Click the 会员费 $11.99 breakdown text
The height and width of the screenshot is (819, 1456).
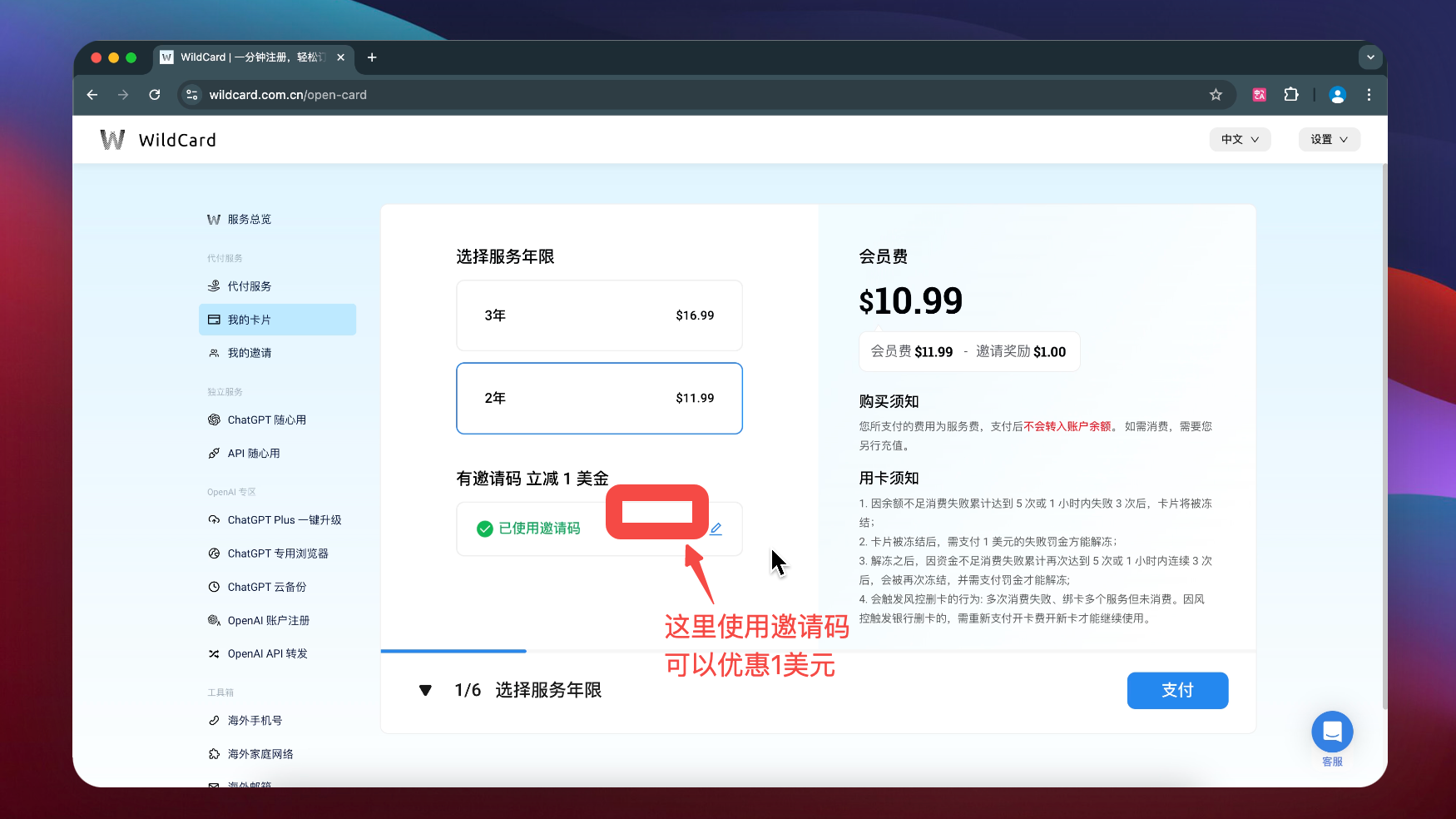912,352
